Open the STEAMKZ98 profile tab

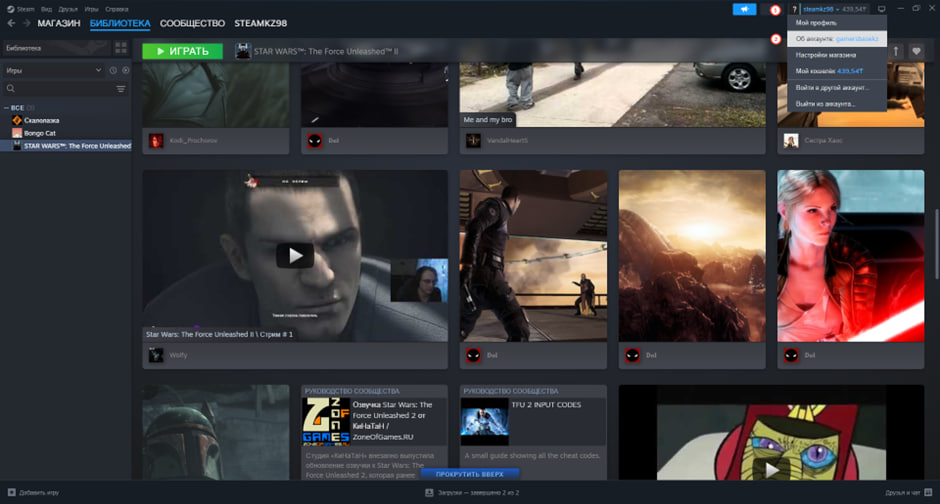click(260, 23)
